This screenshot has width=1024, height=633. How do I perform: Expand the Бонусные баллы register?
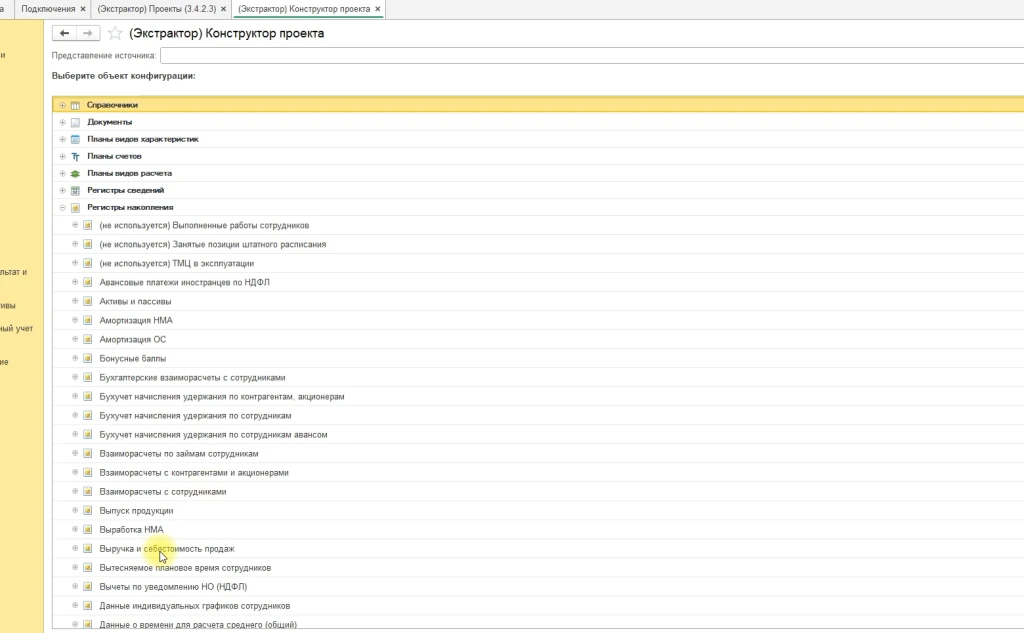tap(75, 358)
